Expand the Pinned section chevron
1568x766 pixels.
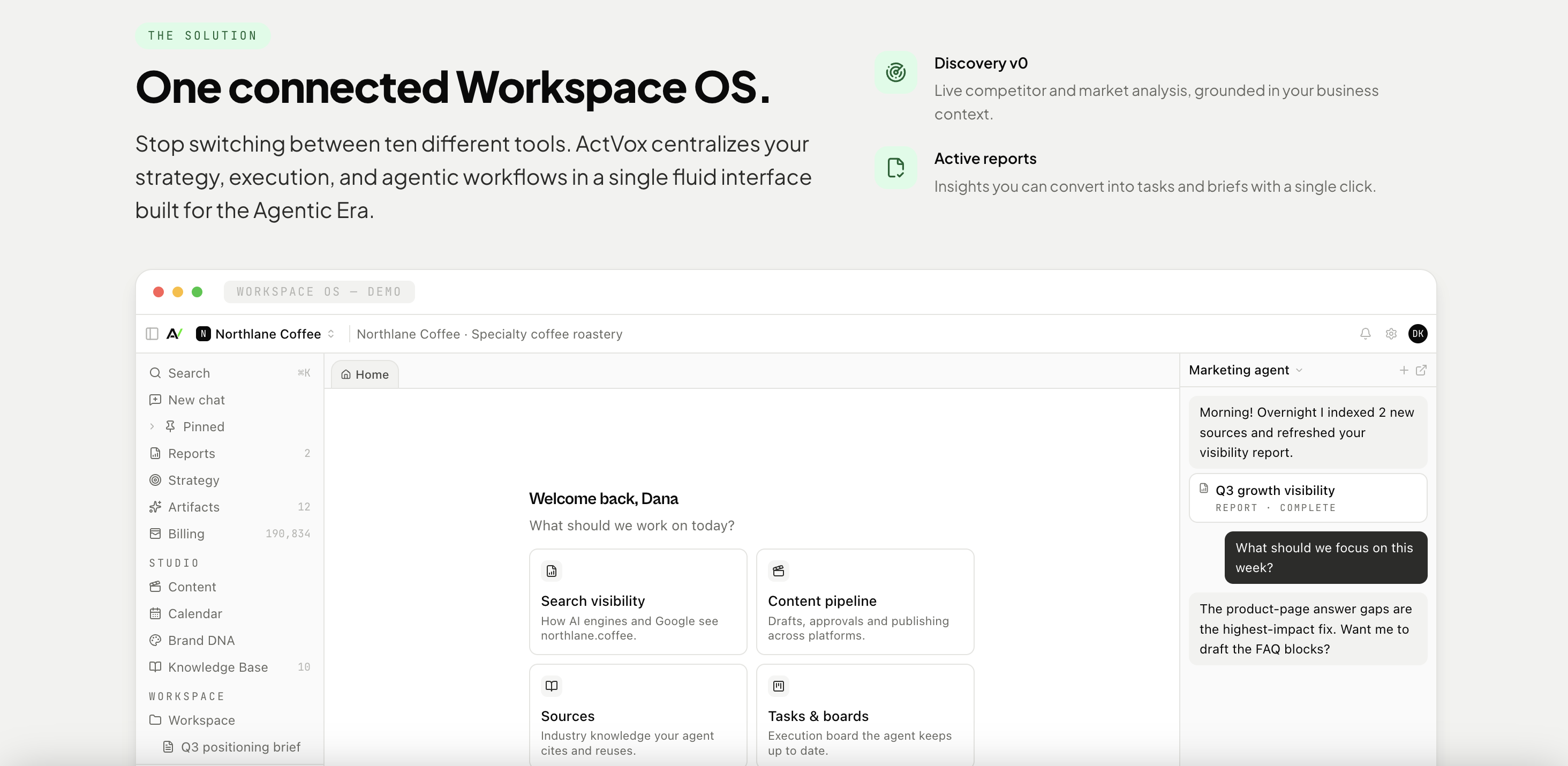152,426
